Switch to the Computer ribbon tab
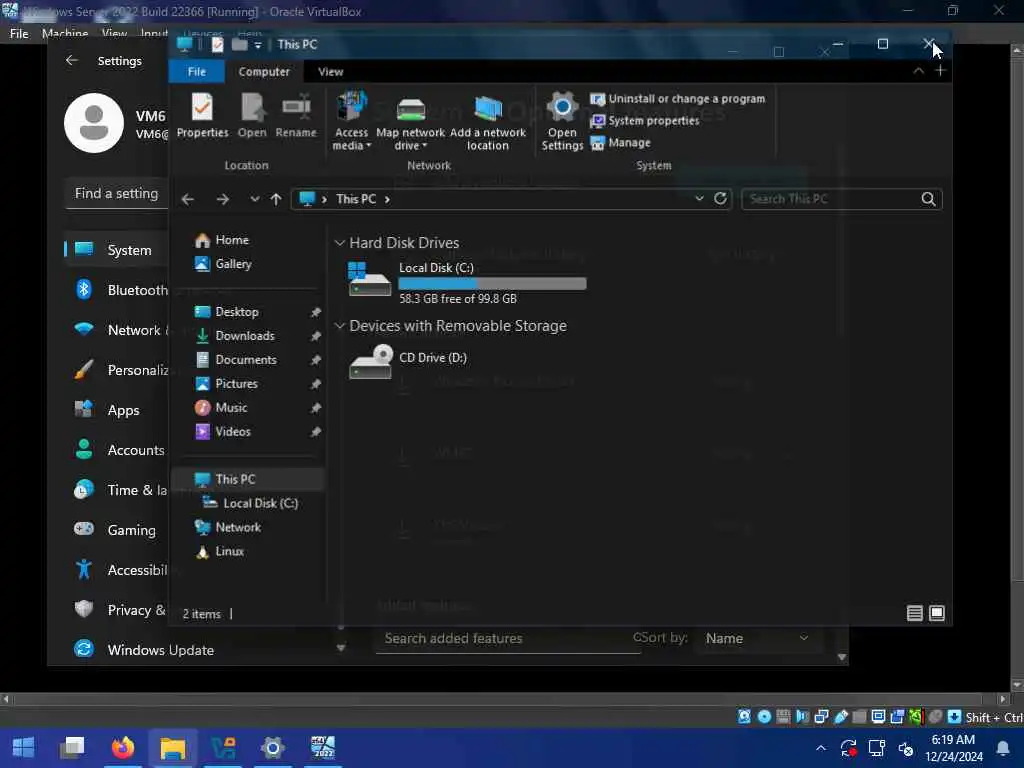This screenshot has width=1024, height=768. coord(264,71)
